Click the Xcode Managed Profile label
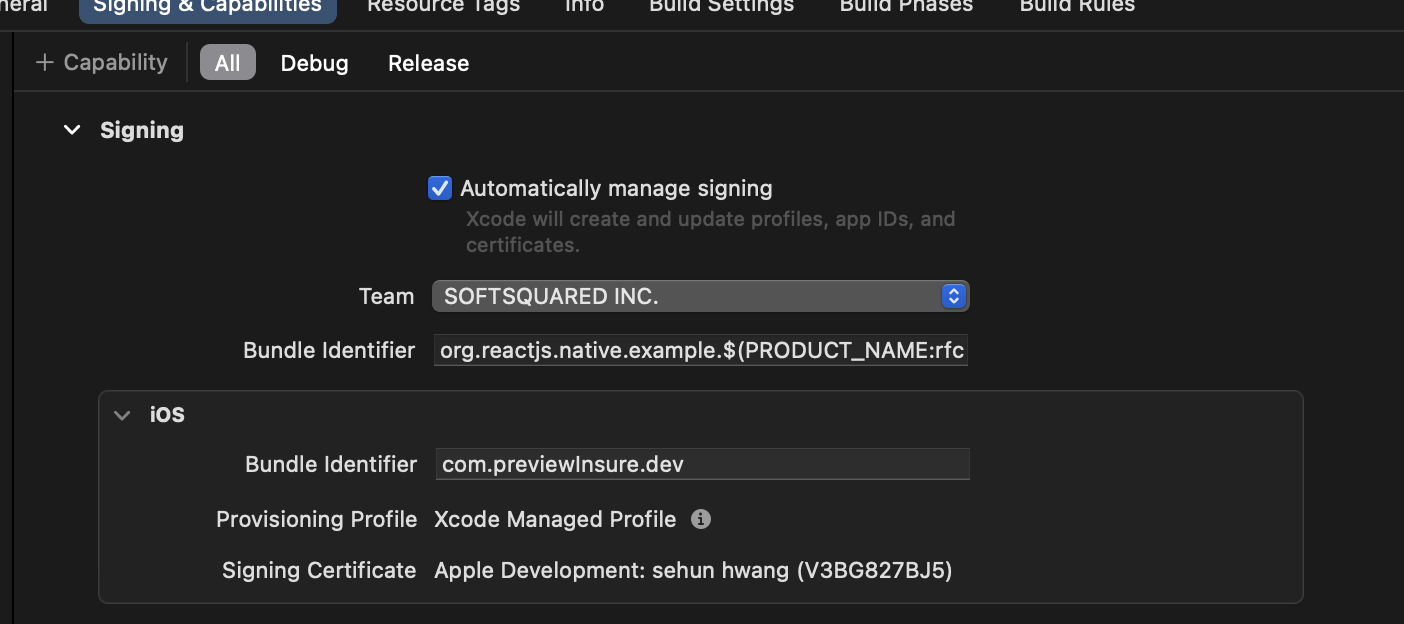This screenshot has width=1404, height=624. [554, 519]
